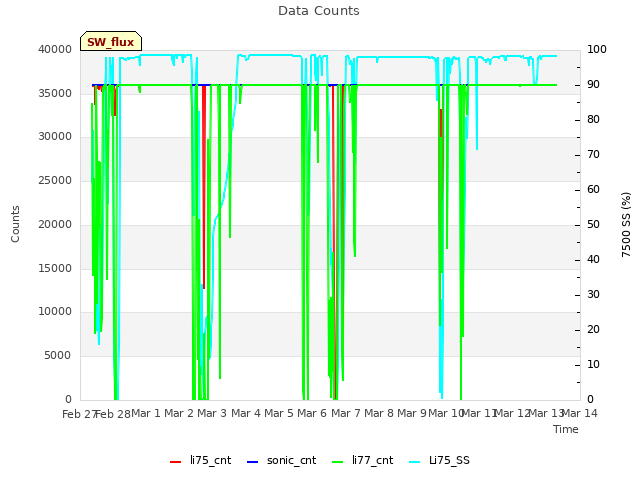Click the 30000 y-axis tick label
Image resolution: width=640 pixels, height=480 pixels.
(55, 136)
